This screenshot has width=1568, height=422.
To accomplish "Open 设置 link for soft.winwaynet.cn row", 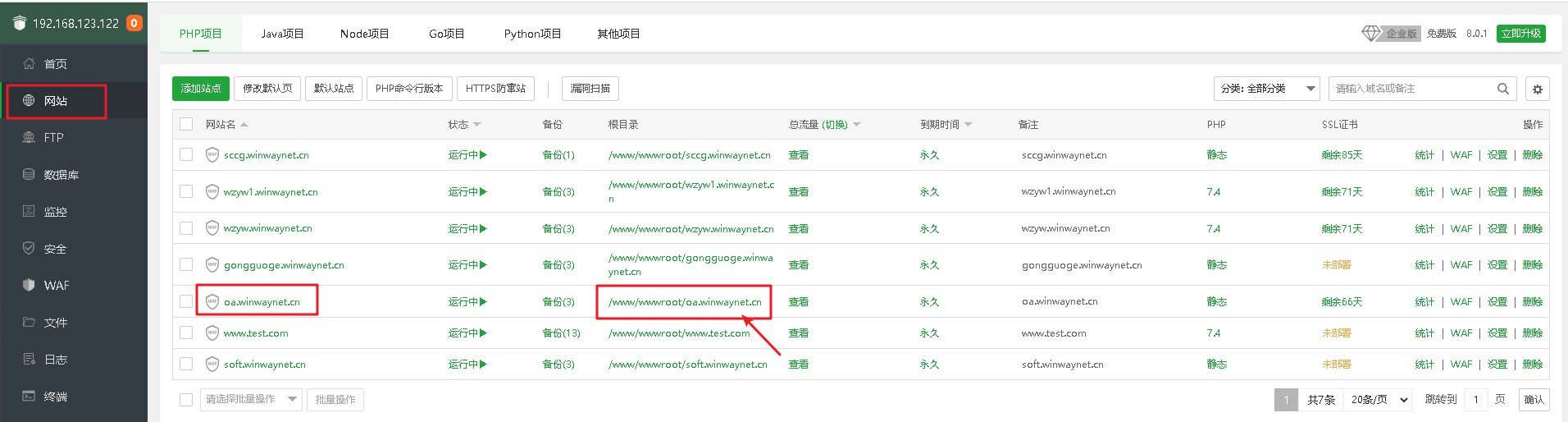I will (1497, 365).
